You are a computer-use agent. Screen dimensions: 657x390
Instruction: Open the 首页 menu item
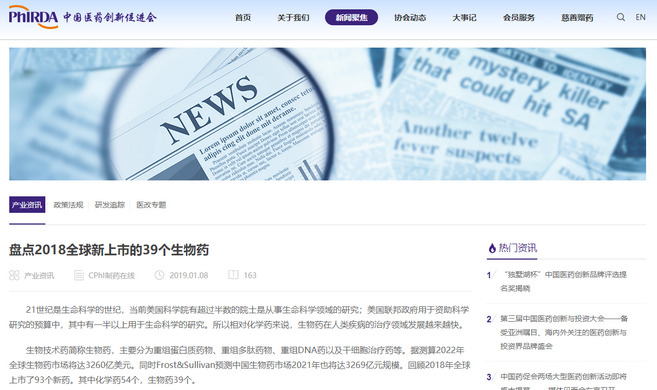tap(243, 18)
